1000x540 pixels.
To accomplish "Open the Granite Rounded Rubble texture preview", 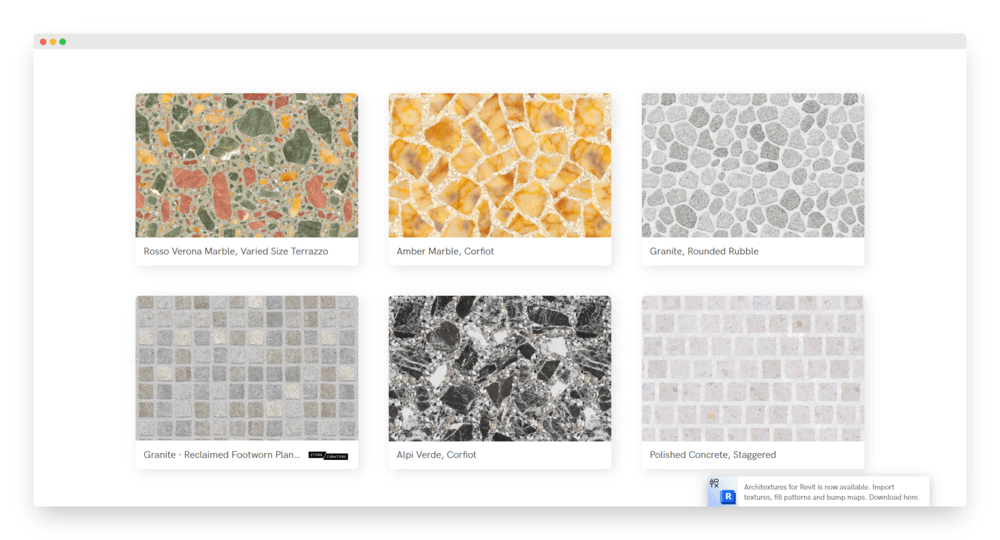I will 752,165.
